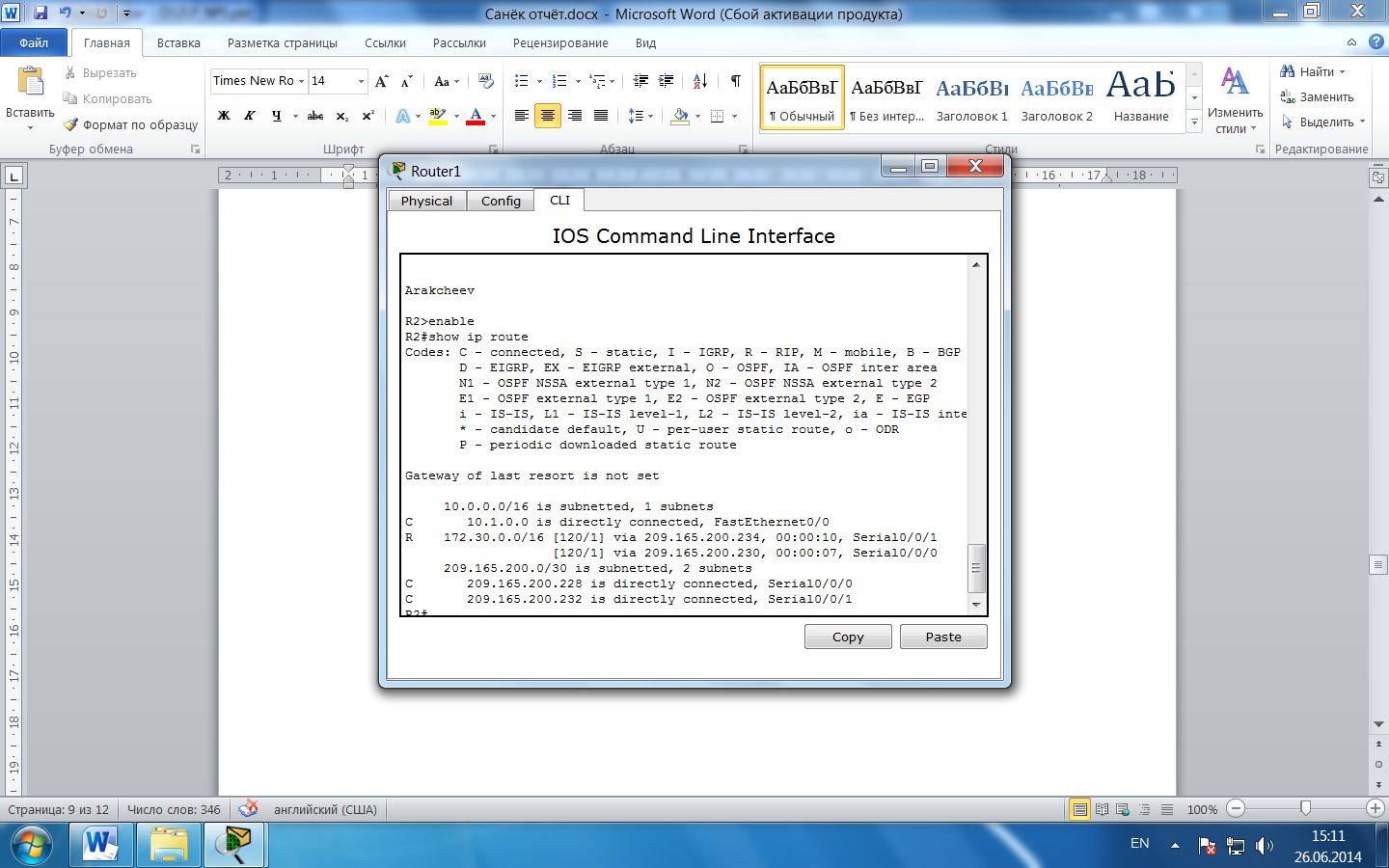Click the Copy button in Router1 window
1389x868 pixels.
click(848, 637)
